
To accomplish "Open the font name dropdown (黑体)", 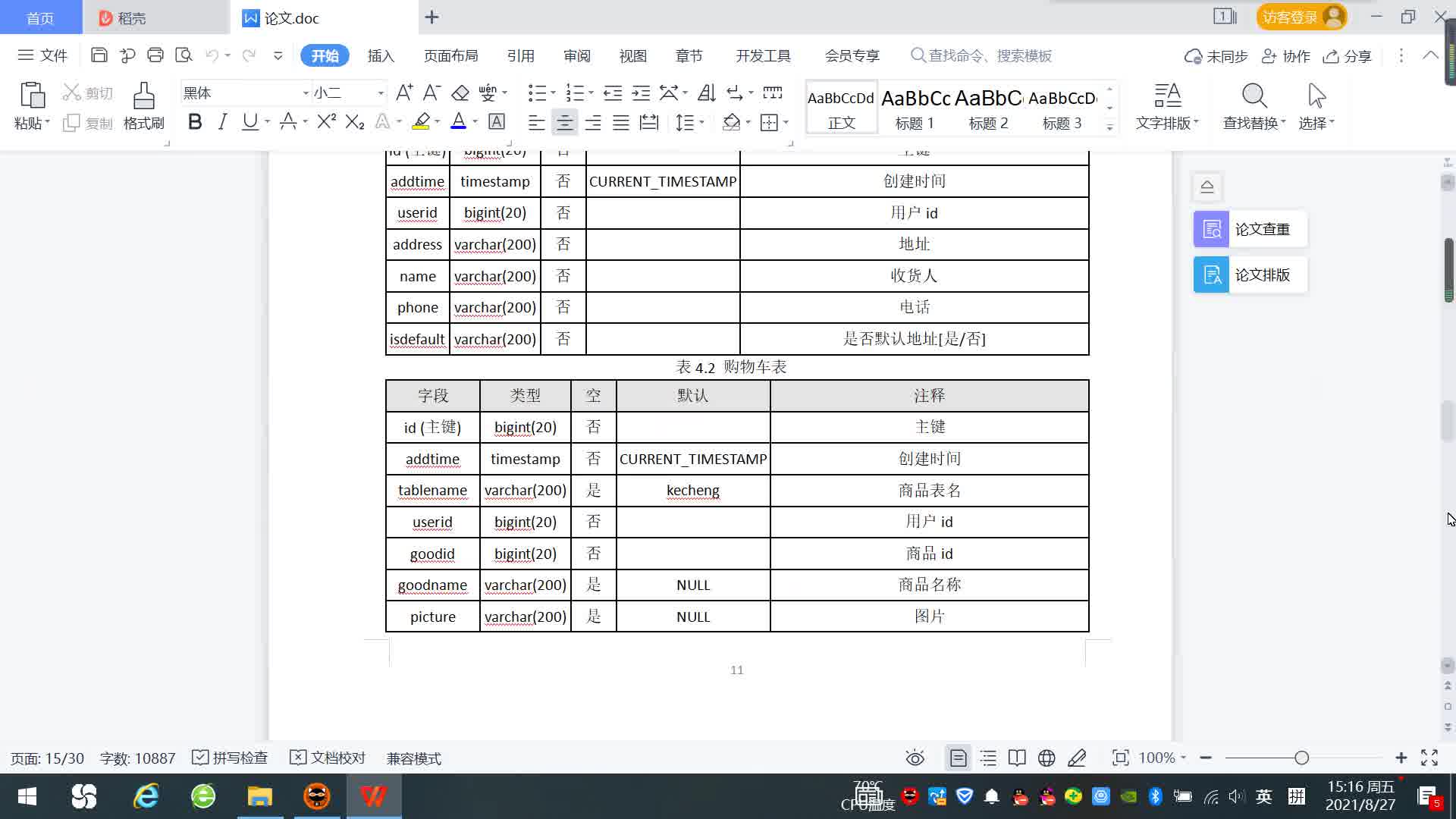I will coord(306,93).
